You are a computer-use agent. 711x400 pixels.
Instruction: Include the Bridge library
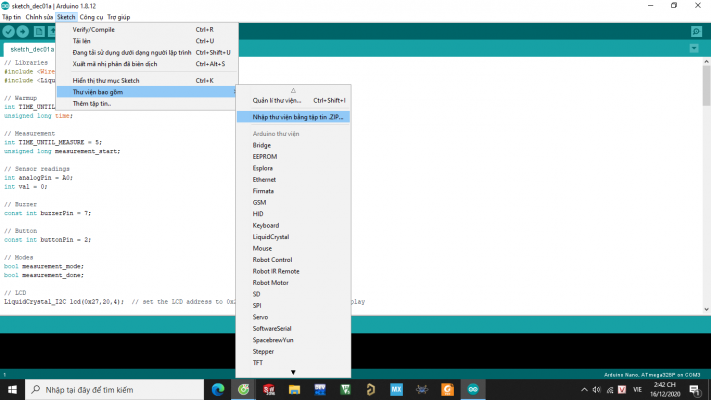[293, 145]
